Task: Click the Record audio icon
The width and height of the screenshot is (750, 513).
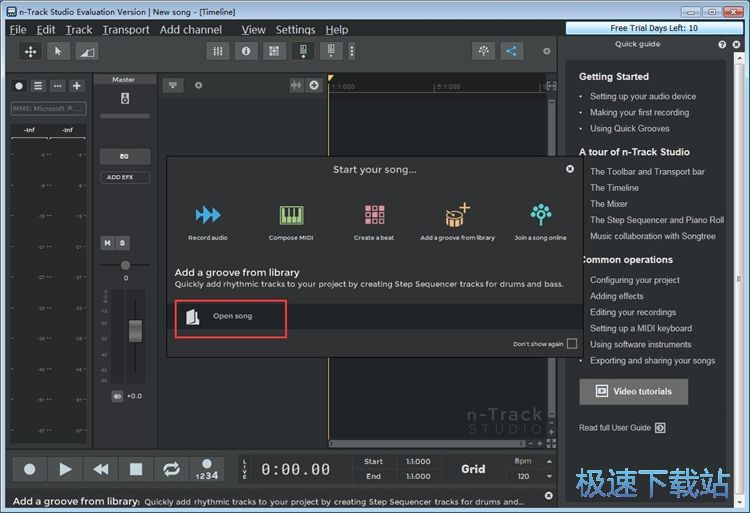Action: coord(208,214)
